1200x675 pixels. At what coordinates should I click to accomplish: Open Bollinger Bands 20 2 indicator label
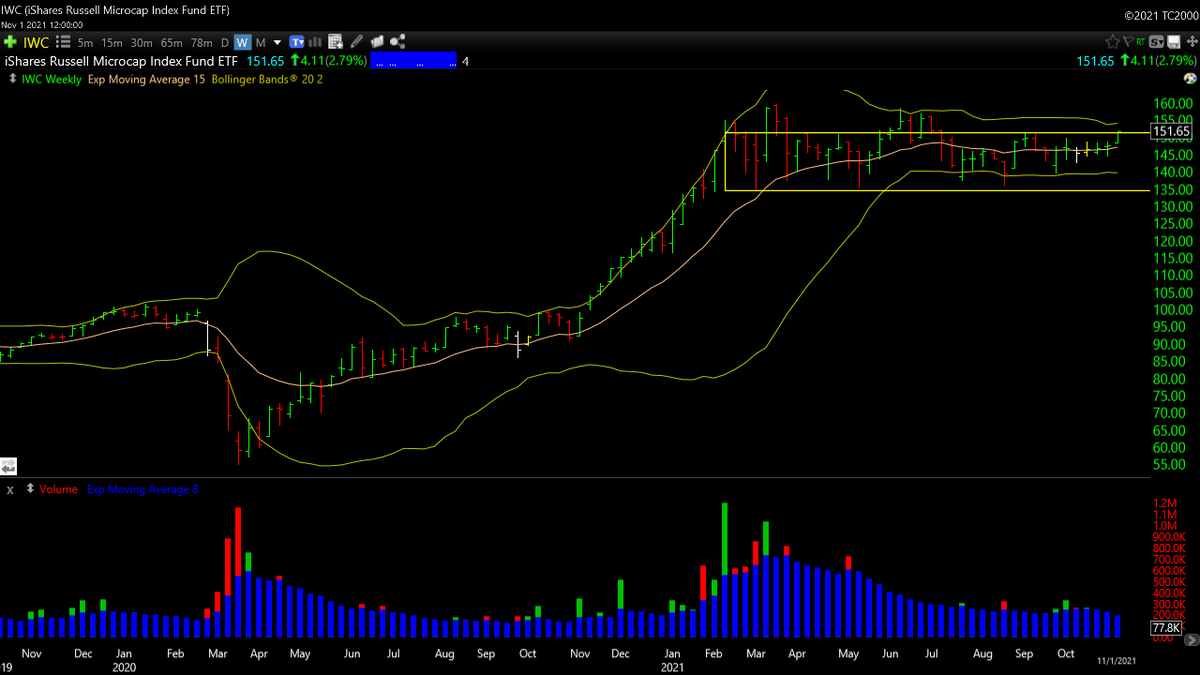pos(267,79)
